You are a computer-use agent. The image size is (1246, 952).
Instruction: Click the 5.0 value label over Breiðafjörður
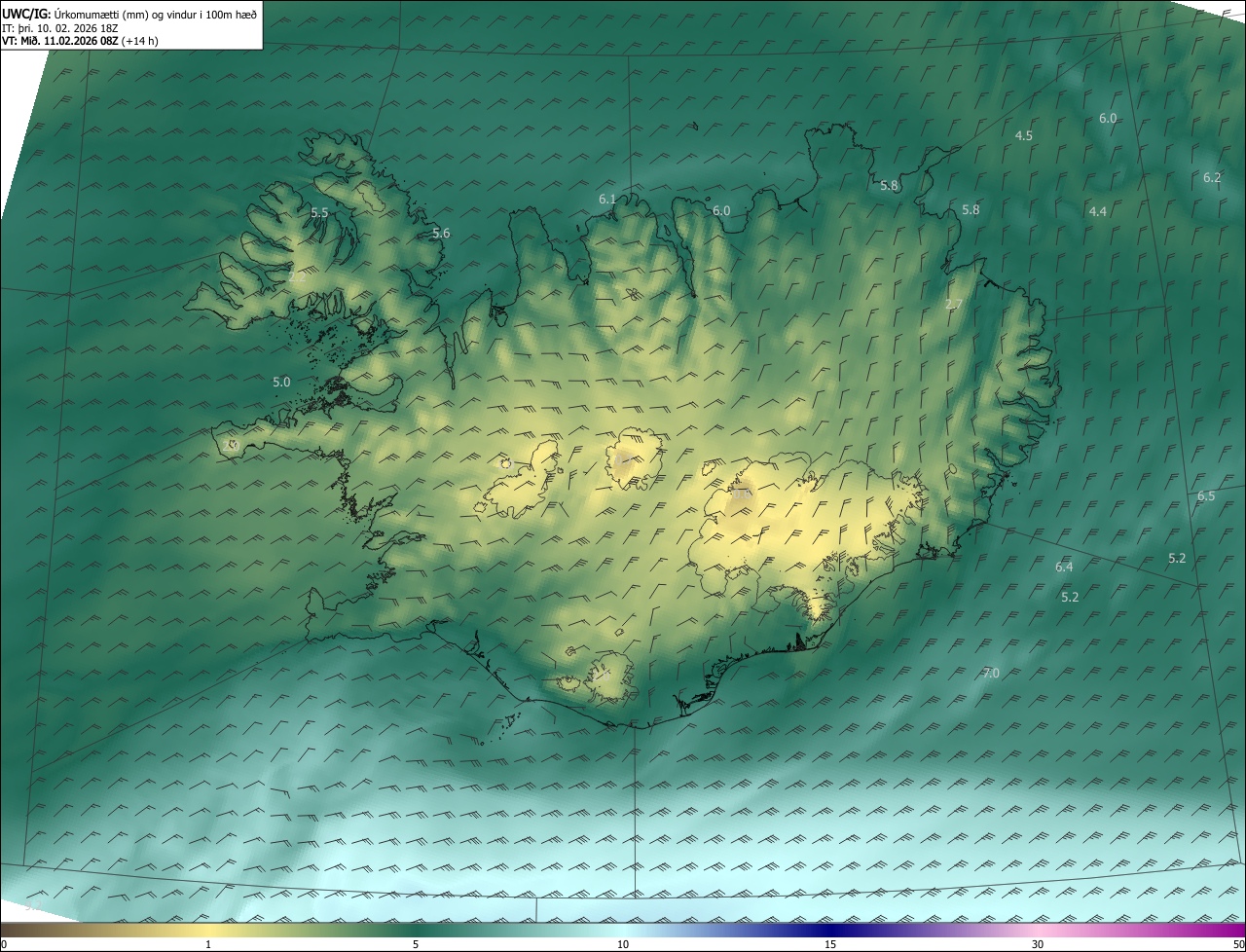281,382
